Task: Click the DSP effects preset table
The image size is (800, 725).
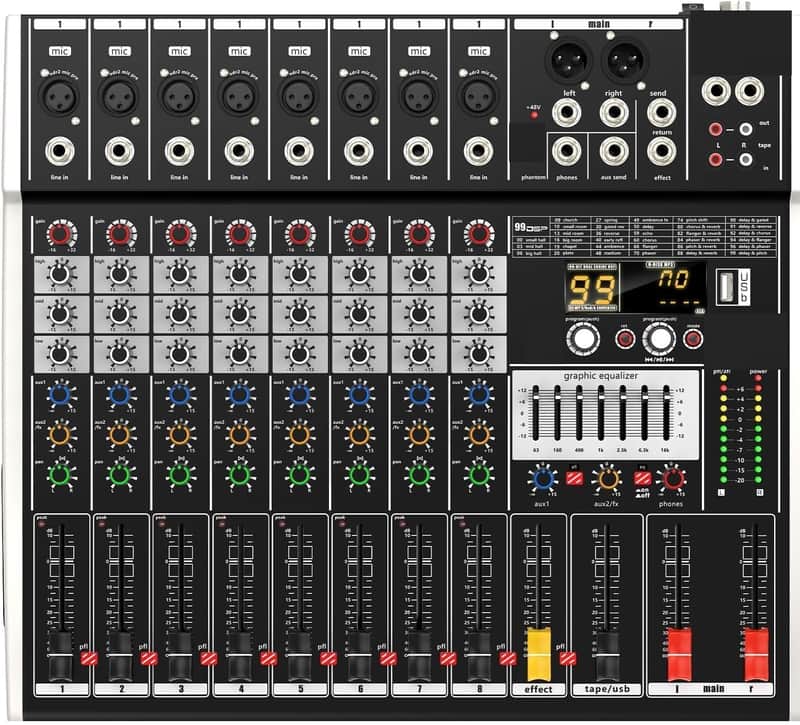Action: 644,236
